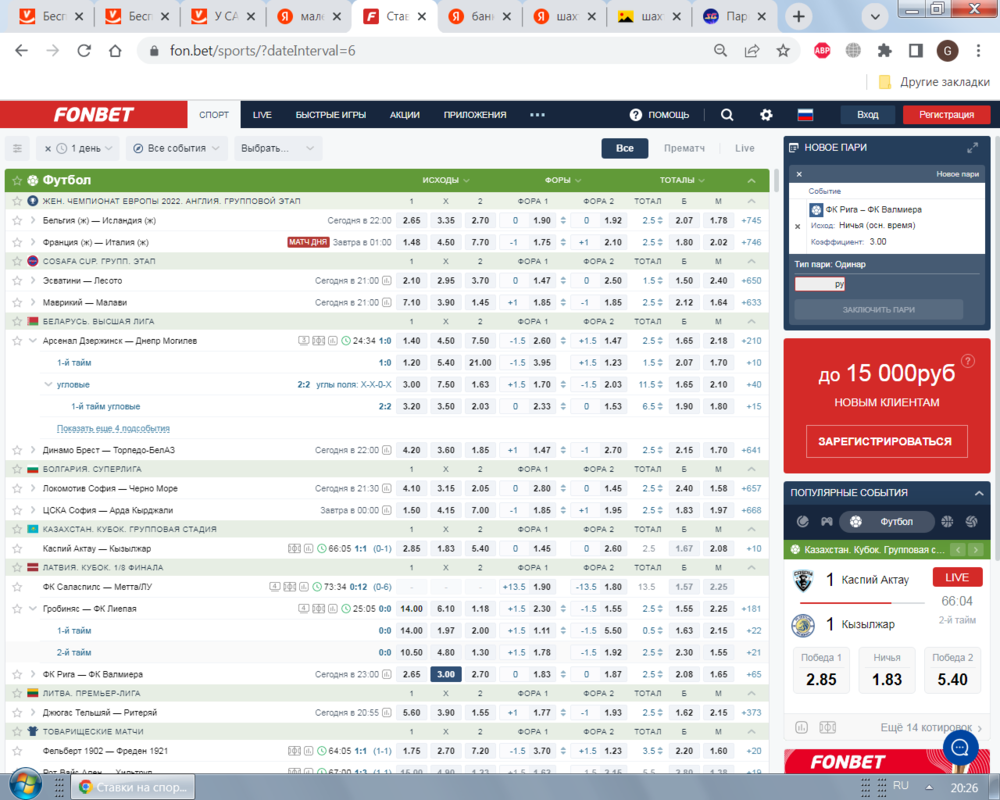Click the bonus info question mark
This screenshot has height=800, width=1000.
[967, 361]
